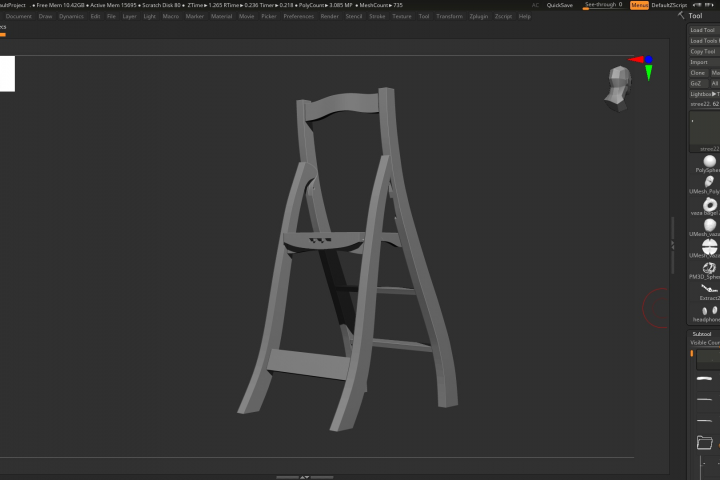Open the Render menu
This screenshot has width=720, height=480.
[x=330, y=16]
